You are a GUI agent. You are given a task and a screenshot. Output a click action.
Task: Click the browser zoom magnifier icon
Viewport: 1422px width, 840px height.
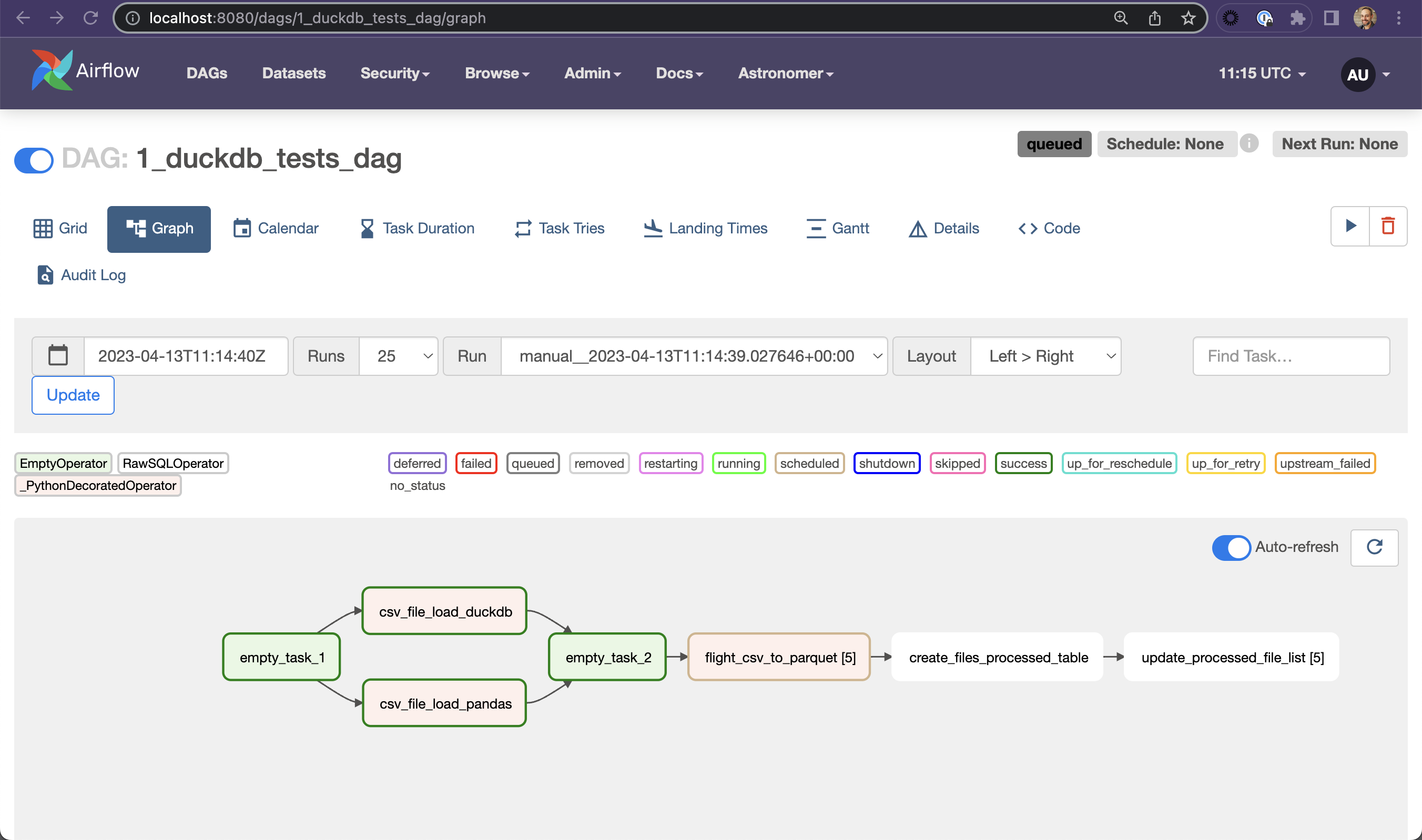[x=1121, y=18]
